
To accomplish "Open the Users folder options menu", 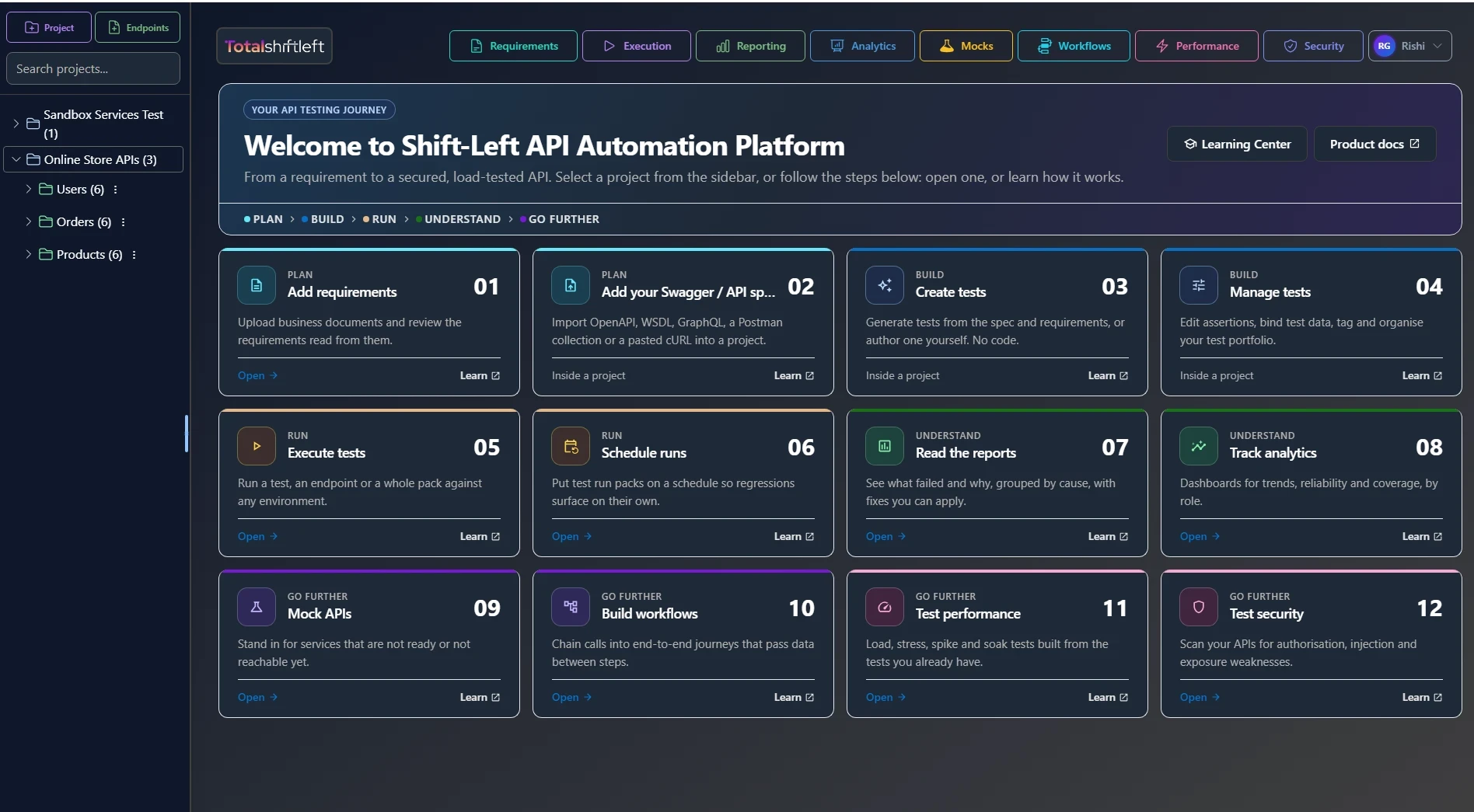I will click(x=116, y=190).
